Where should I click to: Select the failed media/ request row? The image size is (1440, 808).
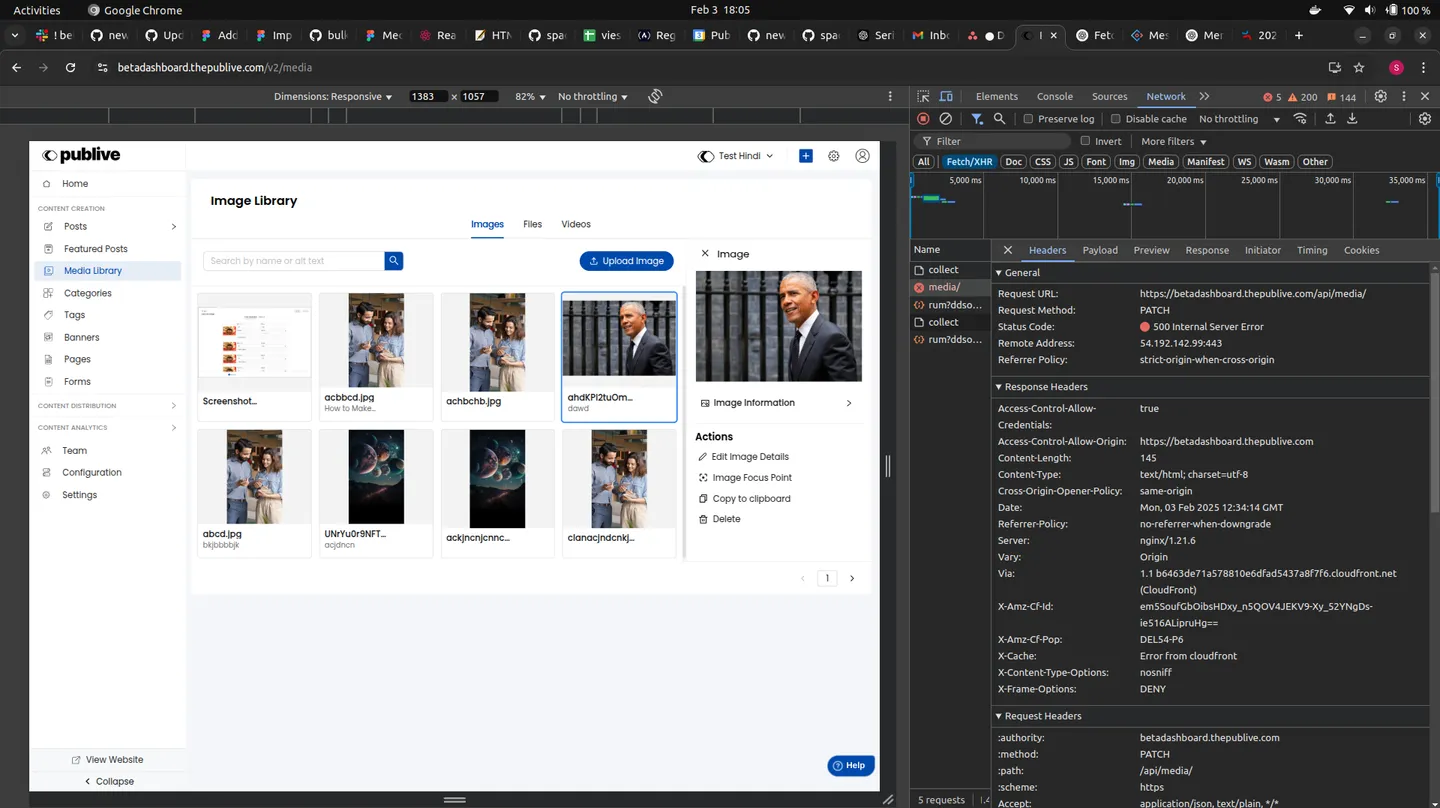click(950, 287)
